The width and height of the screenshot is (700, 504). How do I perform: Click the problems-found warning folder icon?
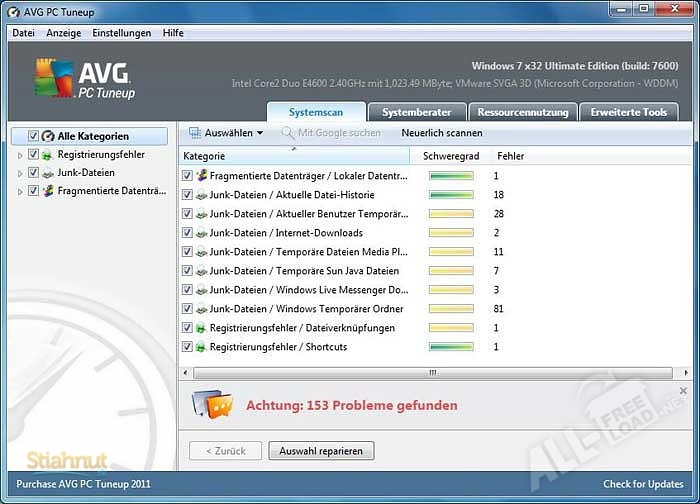click(x=212, y=404)
